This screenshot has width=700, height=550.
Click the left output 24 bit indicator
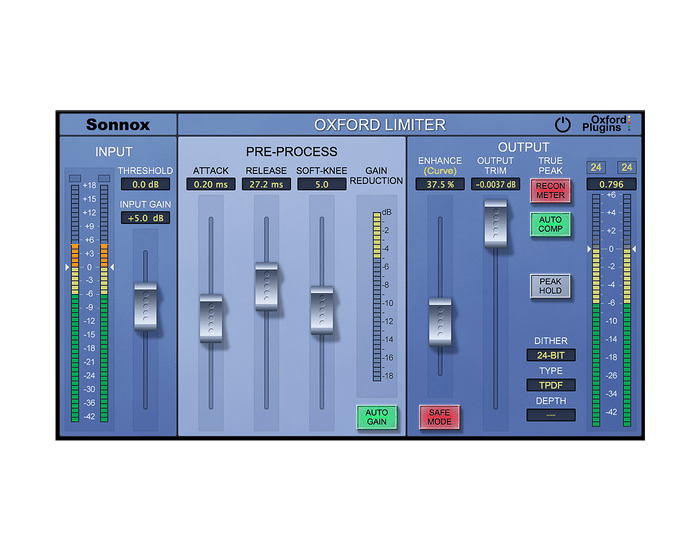(x=596, y=167)
